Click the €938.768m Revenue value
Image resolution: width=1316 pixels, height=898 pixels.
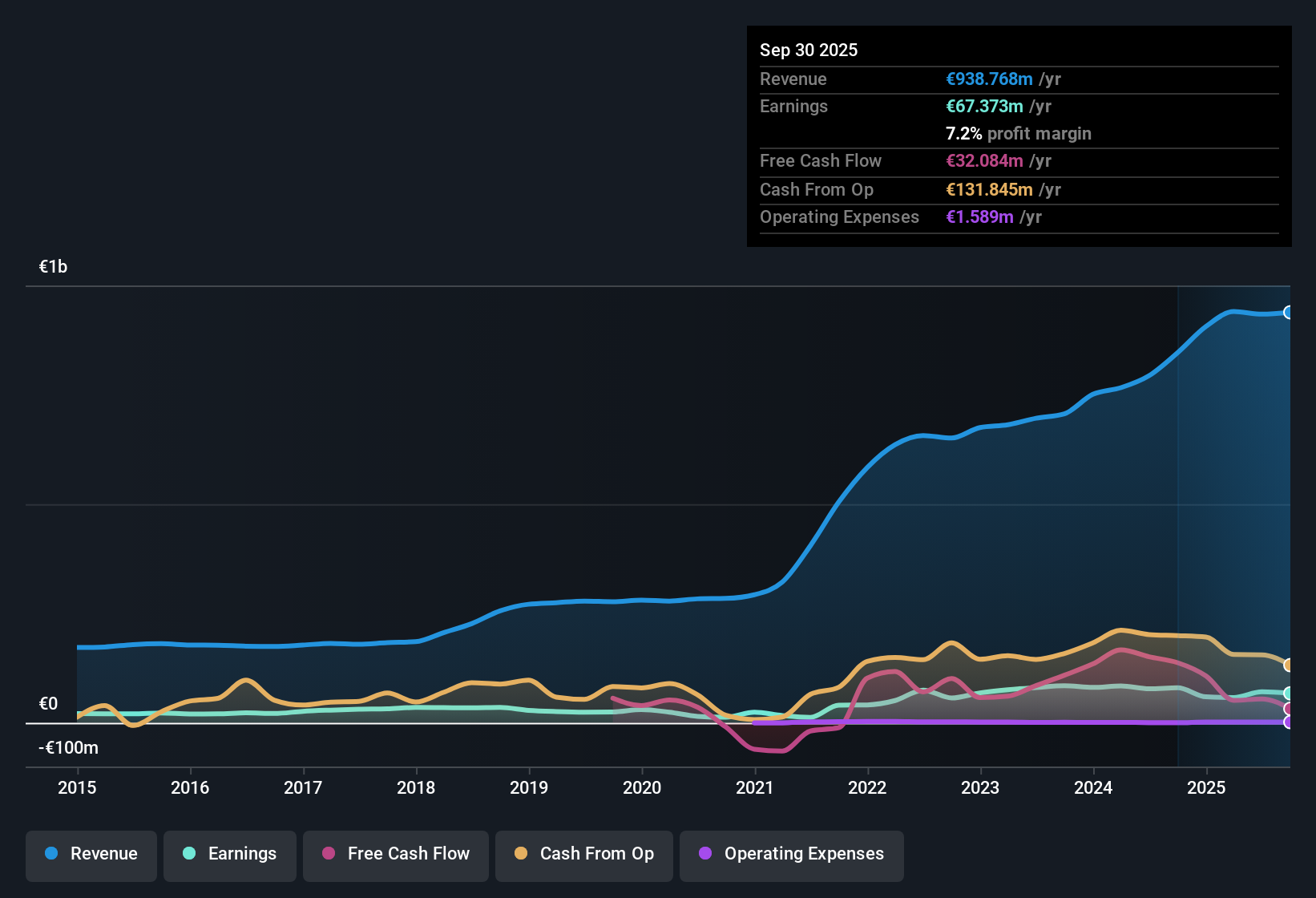(988, 79)
